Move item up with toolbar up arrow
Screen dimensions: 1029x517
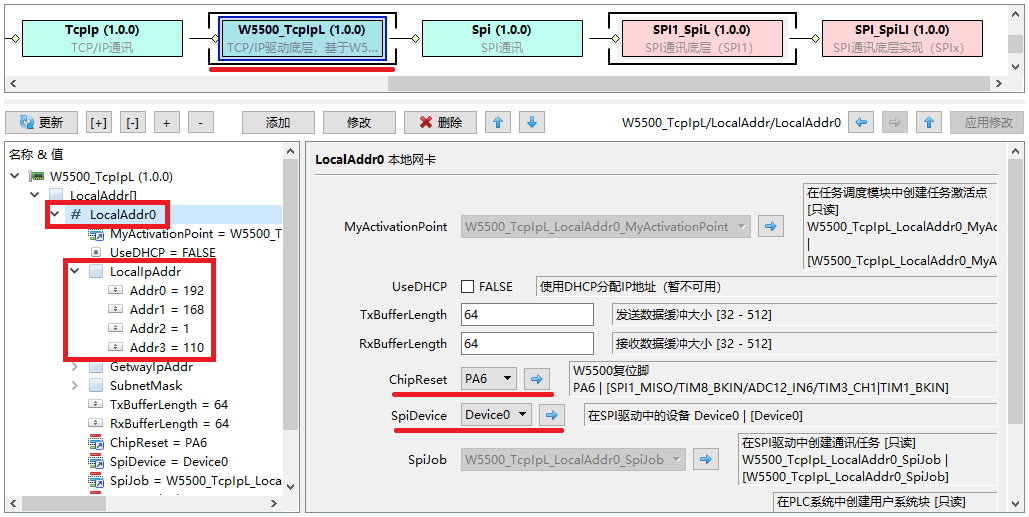tap(498, 123)
